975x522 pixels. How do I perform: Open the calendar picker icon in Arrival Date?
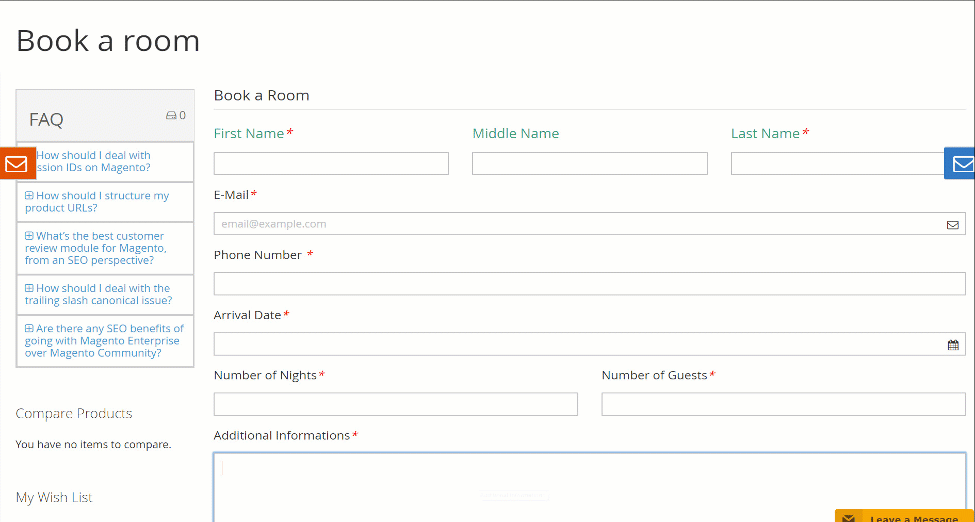tap(952, 345)
